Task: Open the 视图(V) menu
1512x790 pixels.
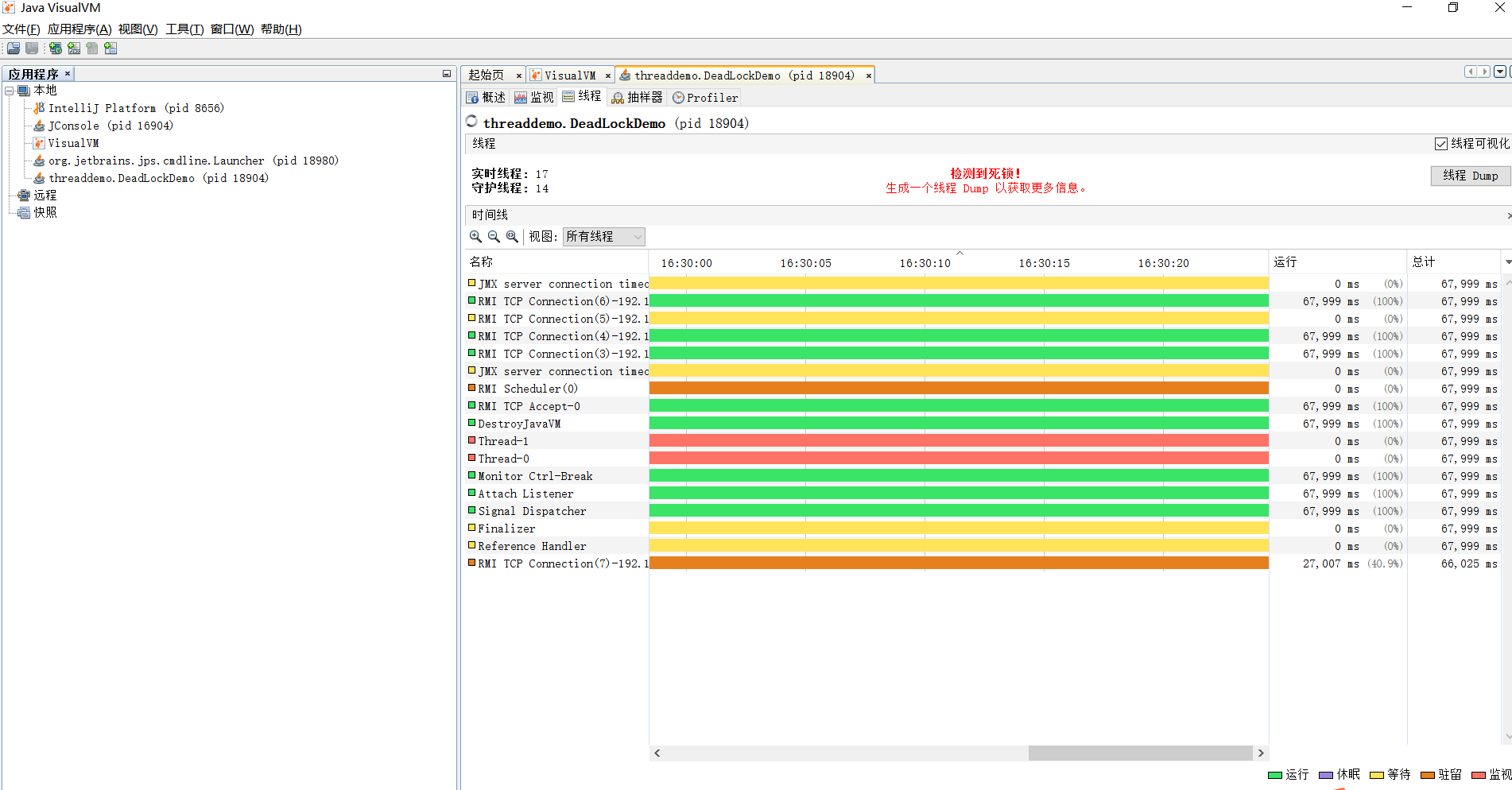Action: (x=138, y=29)
